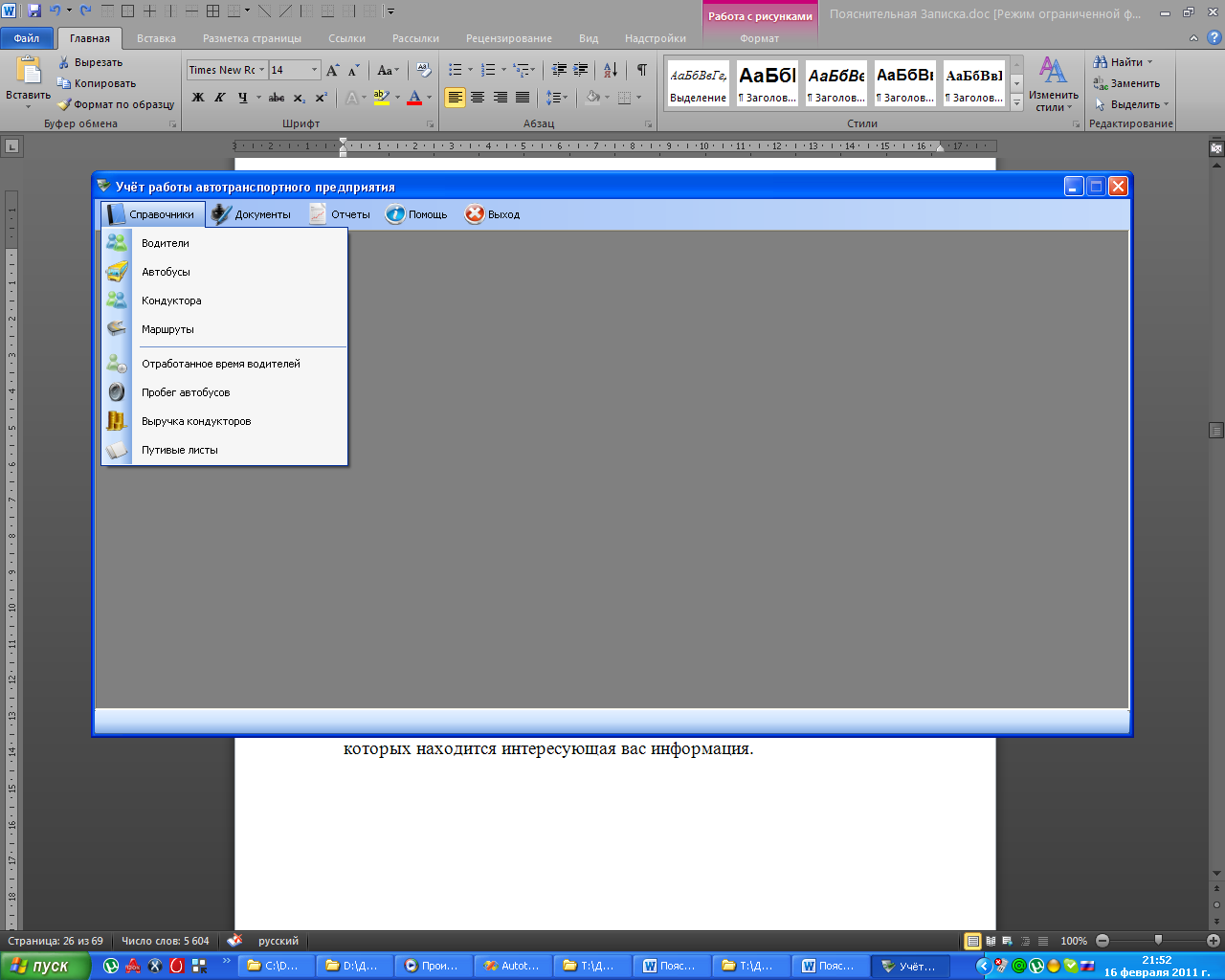This screenshot has width=1225, height=980.
Task: Click the Помощь info icon
Action: pos(395,214)
